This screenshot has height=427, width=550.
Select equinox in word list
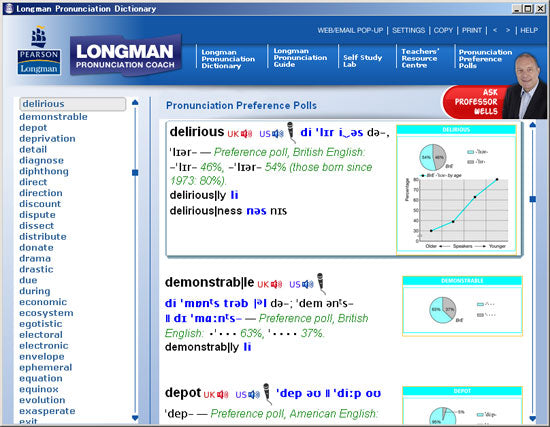click(x=39, y=389)
